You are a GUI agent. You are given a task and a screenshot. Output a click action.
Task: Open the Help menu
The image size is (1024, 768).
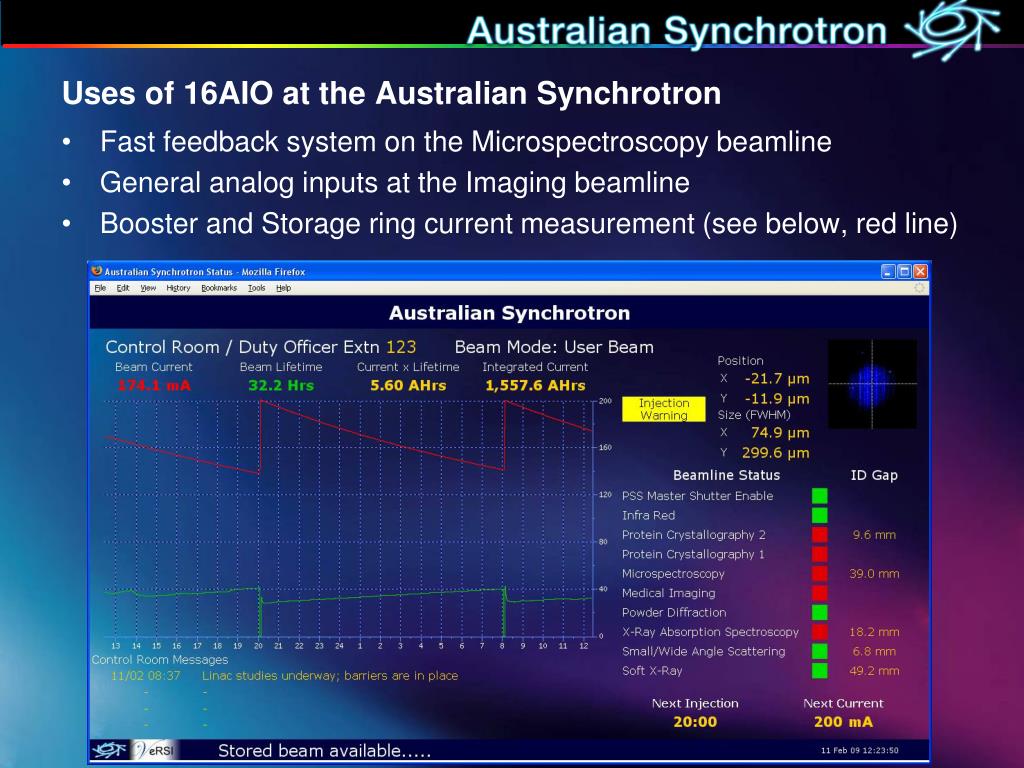[283, 288]
